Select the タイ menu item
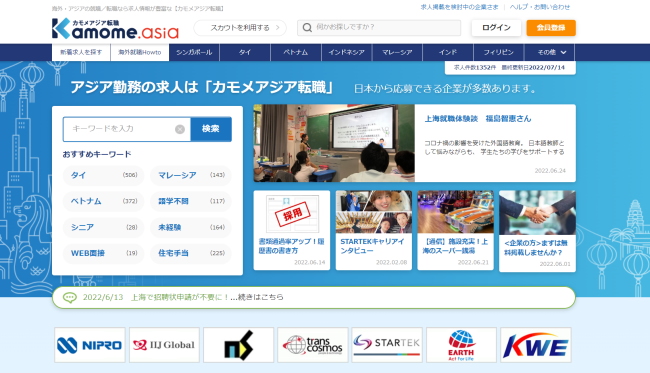Image resolution: width=650 pixels, height=373 pixels. (x=245, y=53)
